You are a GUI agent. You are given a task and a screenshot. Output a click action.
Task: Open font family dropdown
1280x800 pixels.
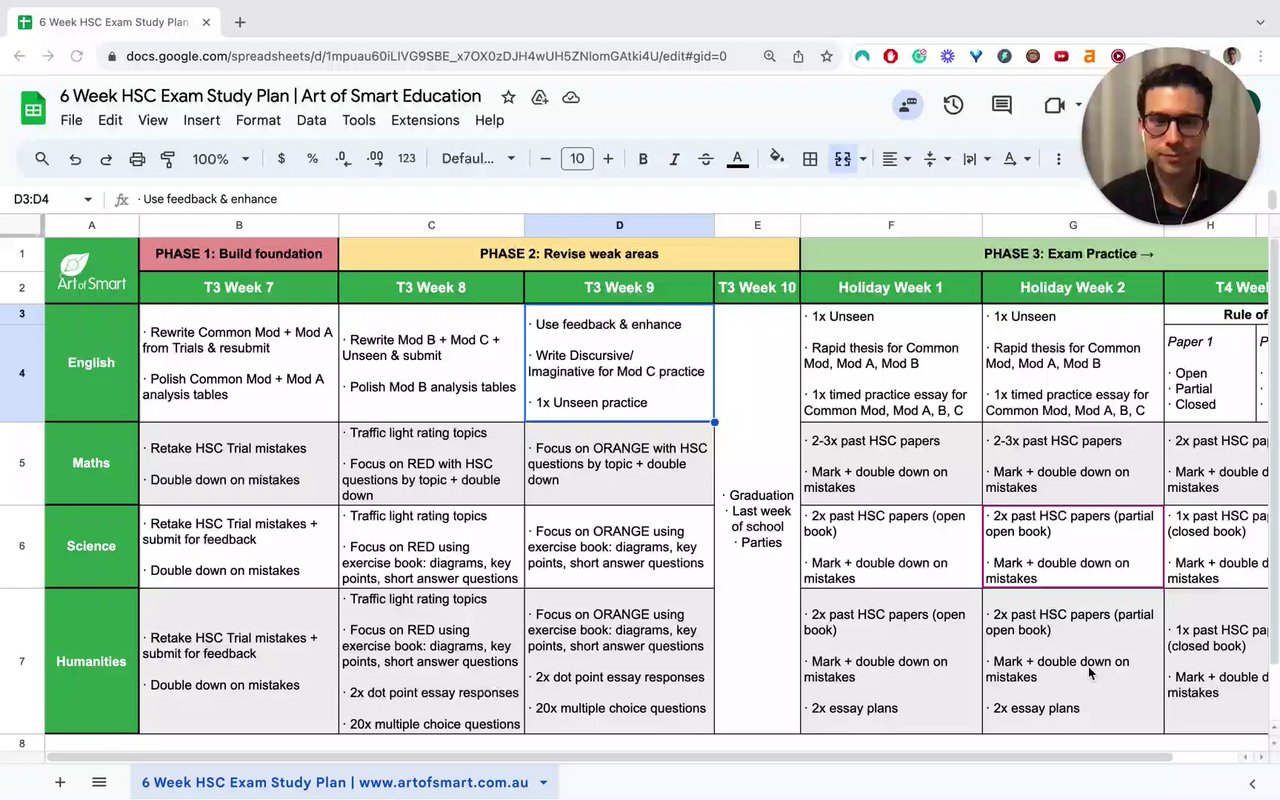click(478, 159)
